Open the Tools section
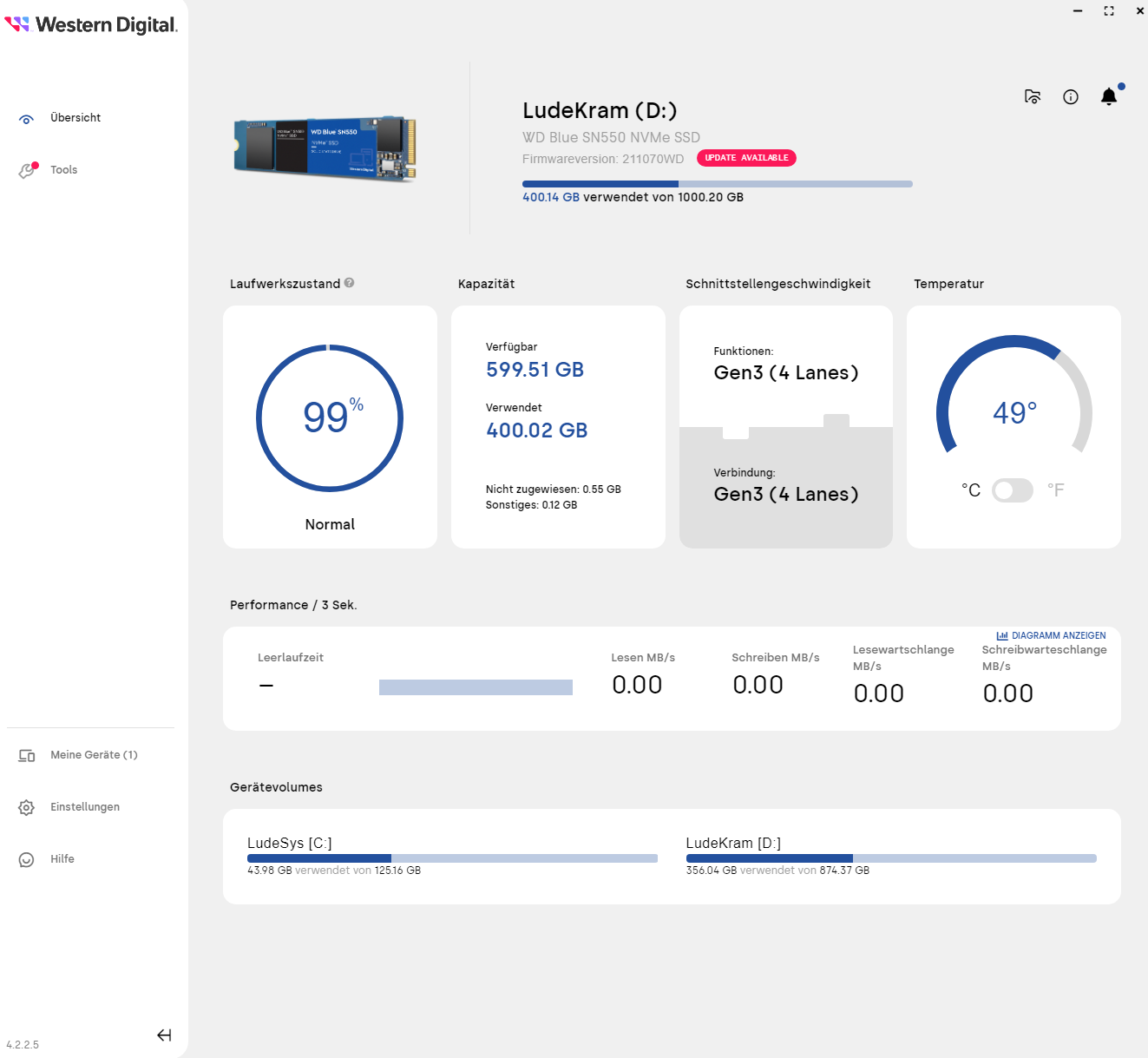 [63, 170]
